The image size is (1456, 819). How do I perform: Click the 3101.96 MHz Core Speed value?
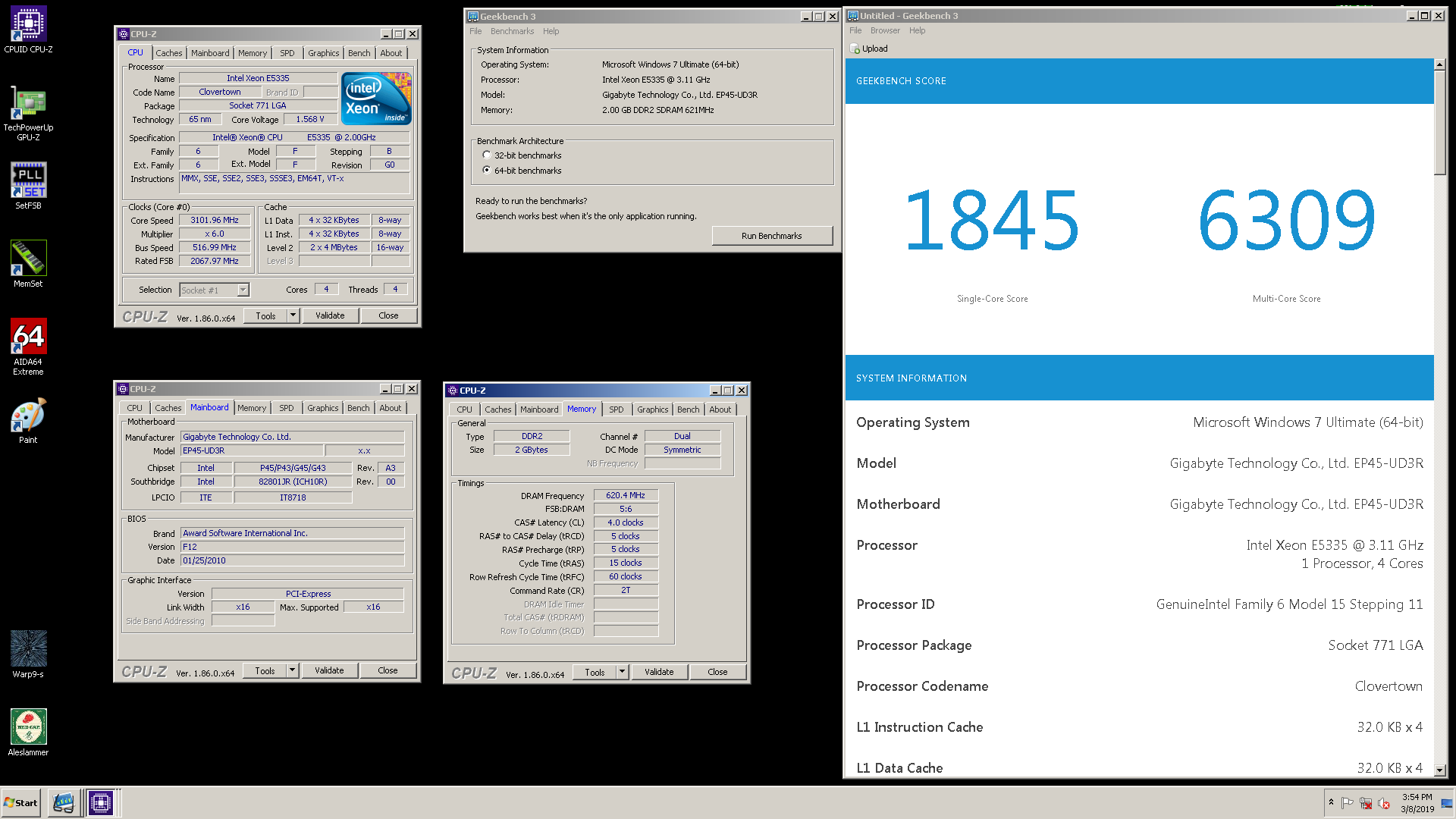click(x=215, y=220)
